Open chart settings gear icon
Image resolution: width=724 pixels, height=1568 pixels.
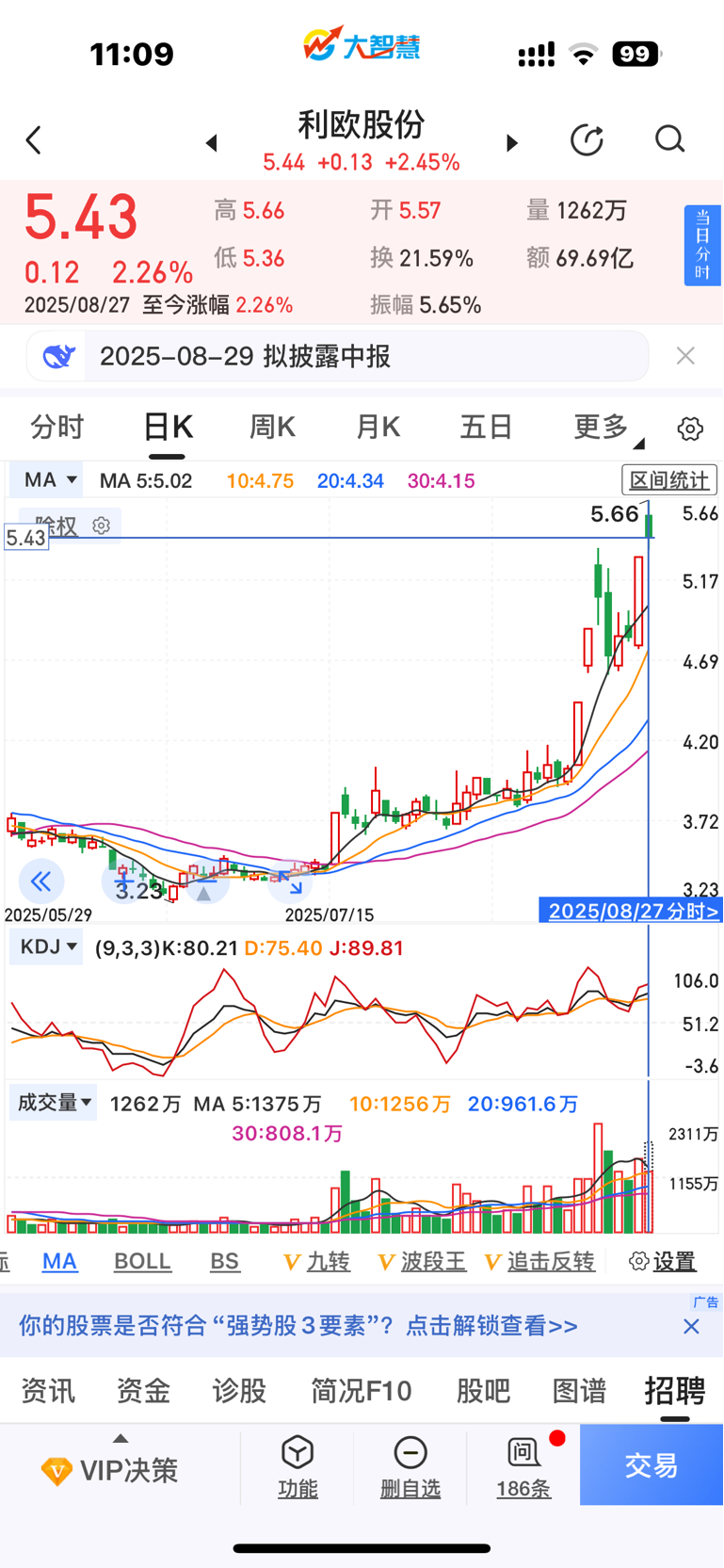(x=690, y=428)
